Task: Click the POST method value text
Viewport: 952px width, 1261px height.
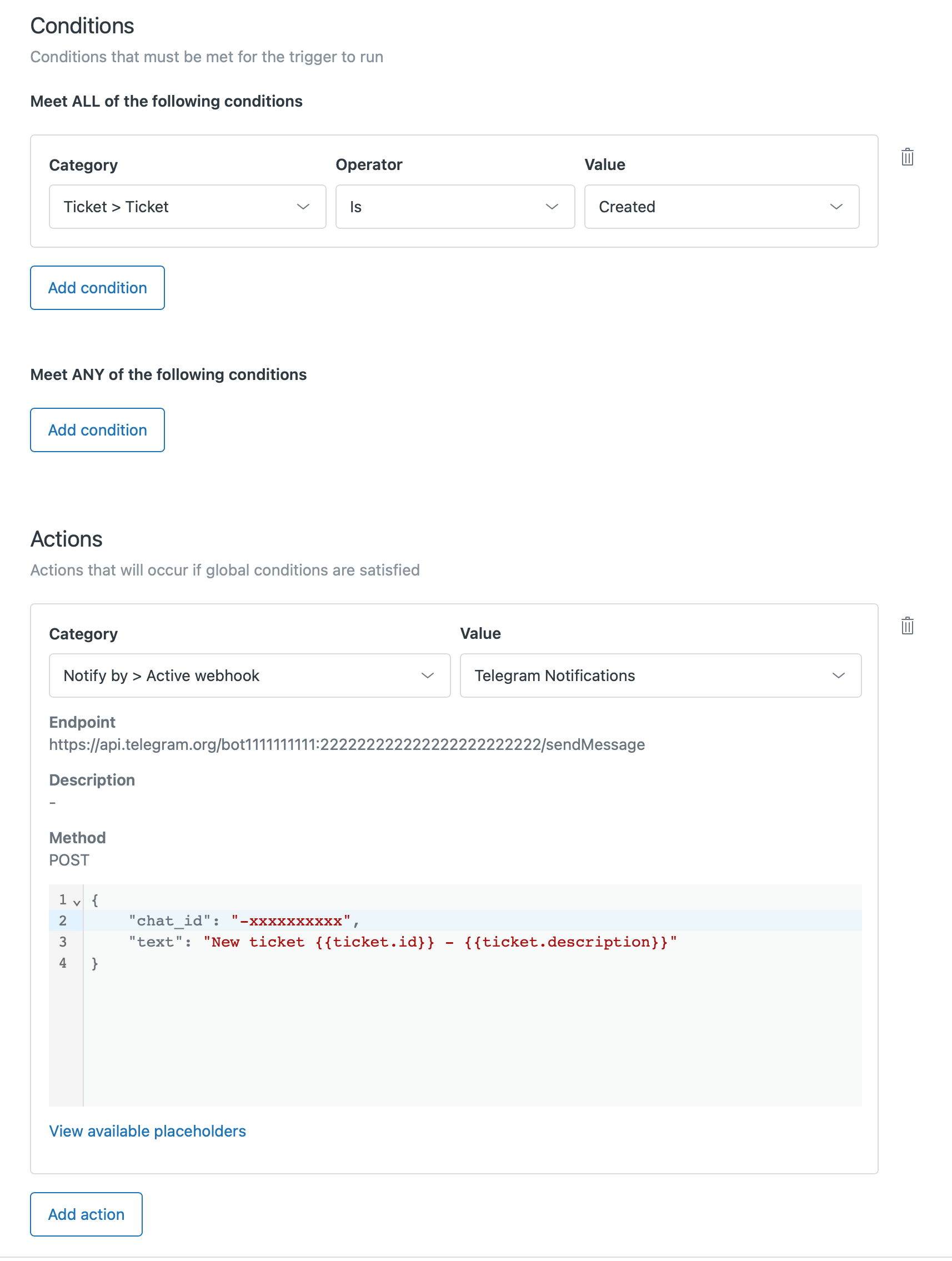Action: (69, 860)
